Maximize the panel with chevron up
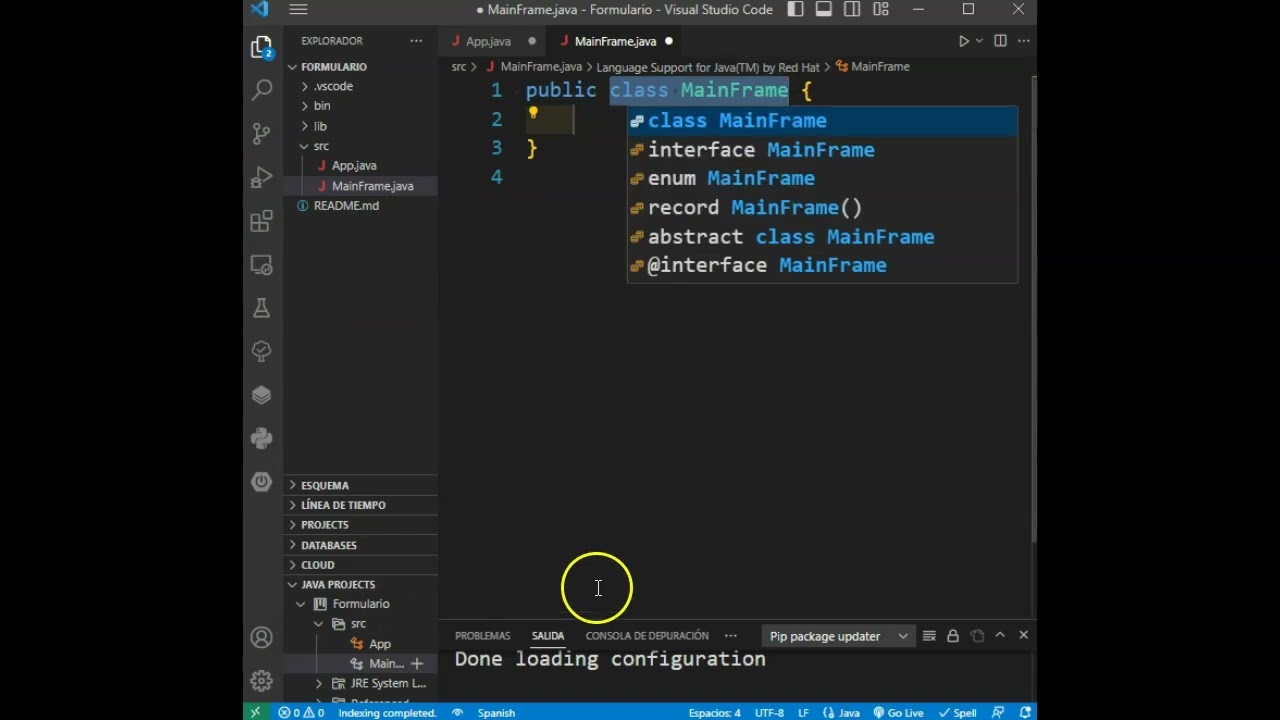 1000,636
